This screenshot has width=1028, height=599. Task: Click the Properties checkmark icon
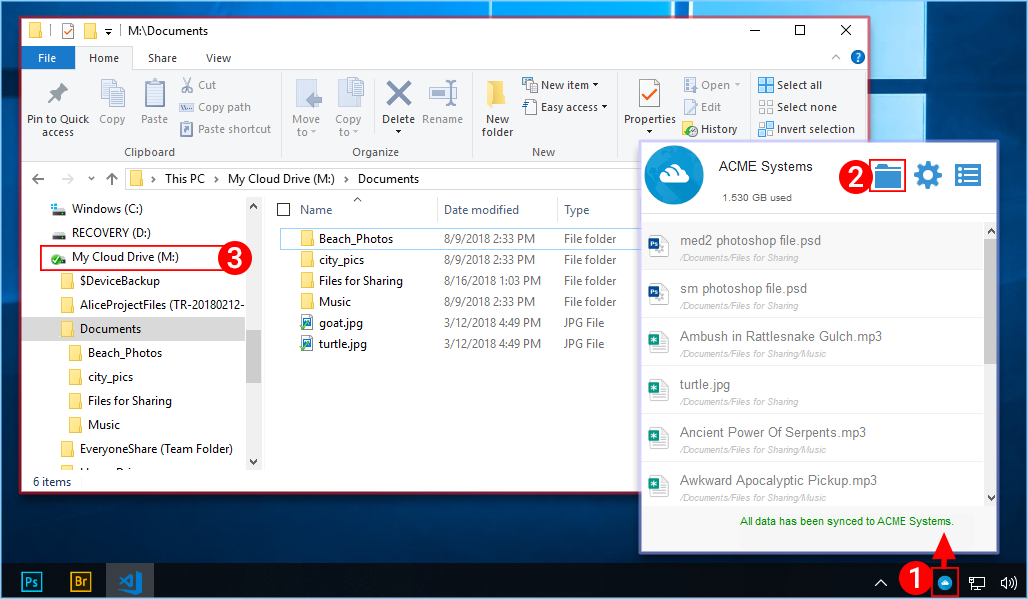coord(649,94)
